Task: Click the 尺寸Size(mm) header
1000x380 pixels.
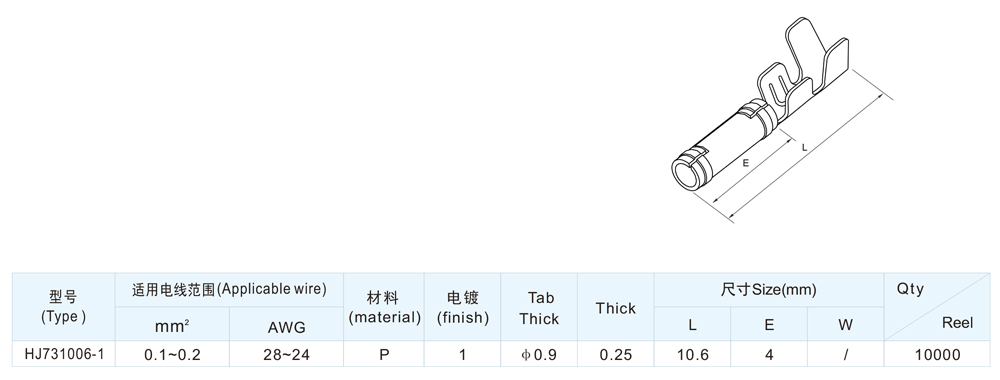Action: click(x=768, y=289)
